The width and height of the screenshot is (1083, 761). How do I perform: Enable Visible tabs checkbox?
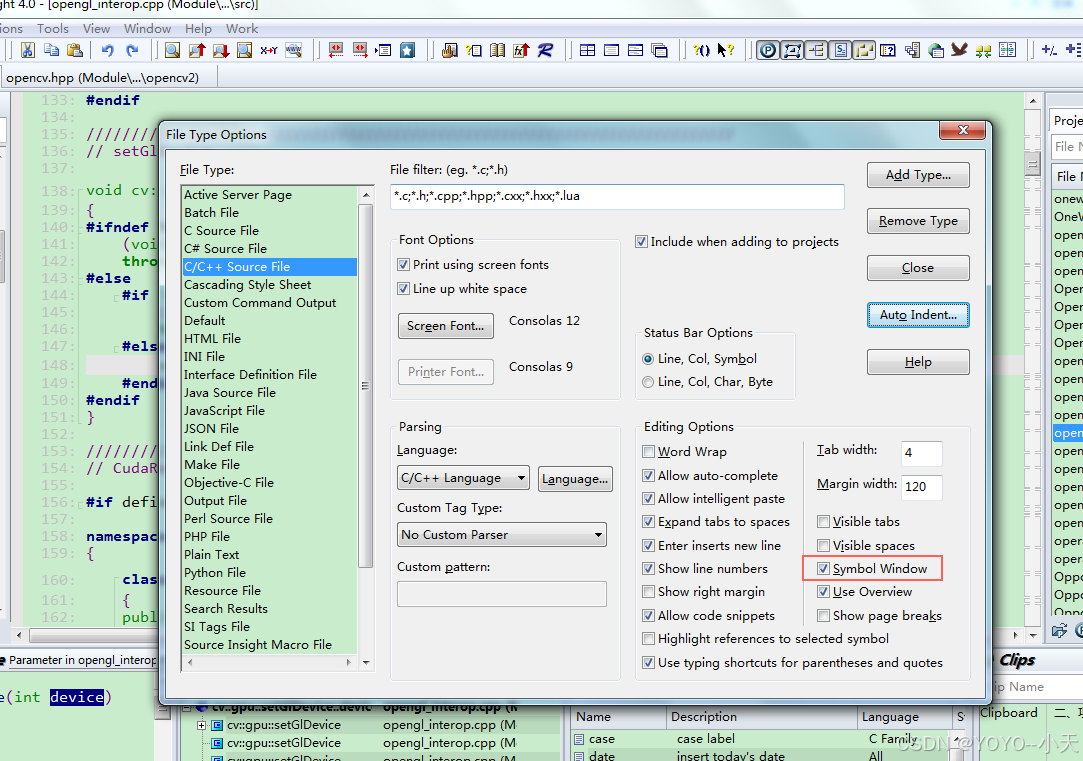click(x=823, y=521)
